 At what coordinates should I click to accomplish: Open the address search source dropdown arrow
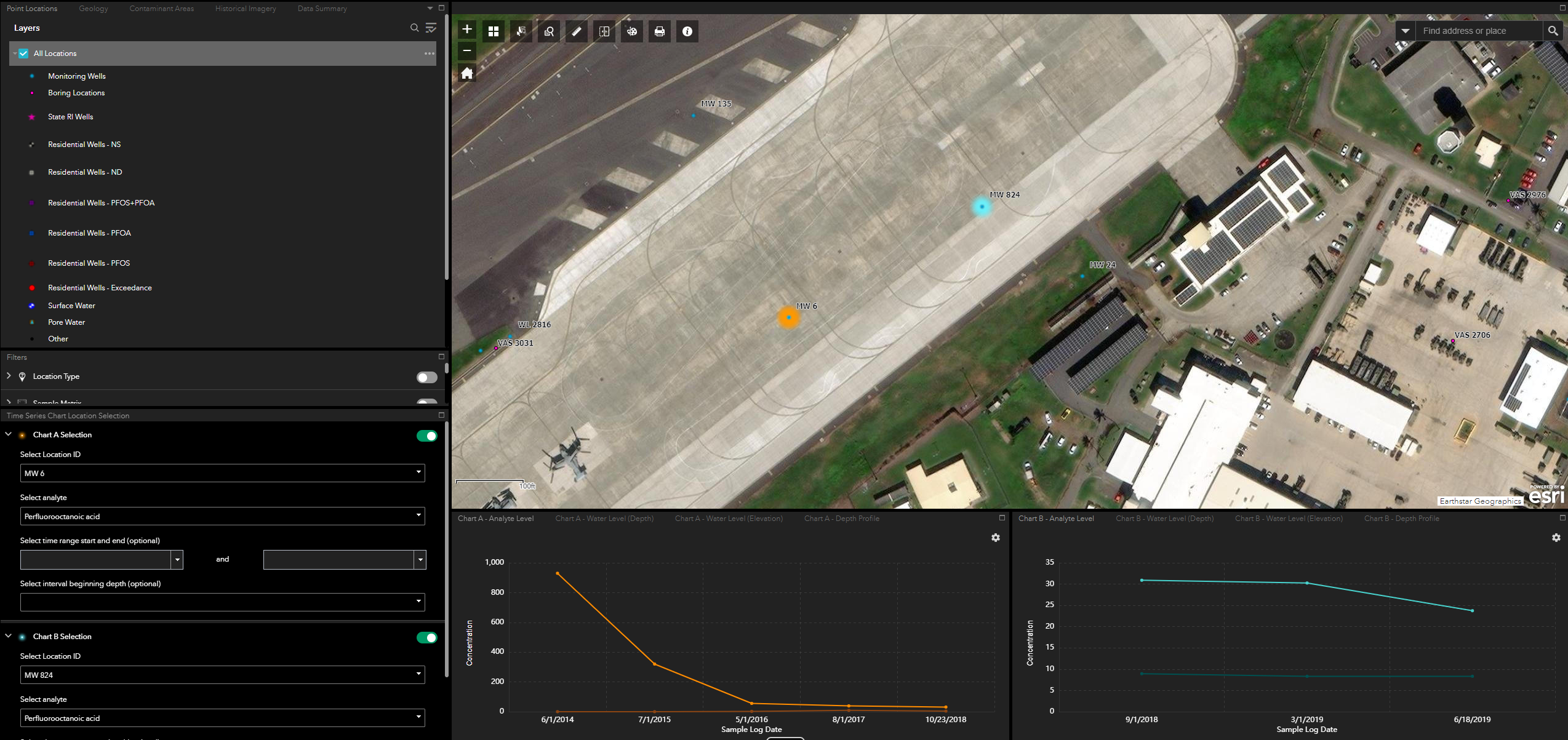(x=1406, y=31)
